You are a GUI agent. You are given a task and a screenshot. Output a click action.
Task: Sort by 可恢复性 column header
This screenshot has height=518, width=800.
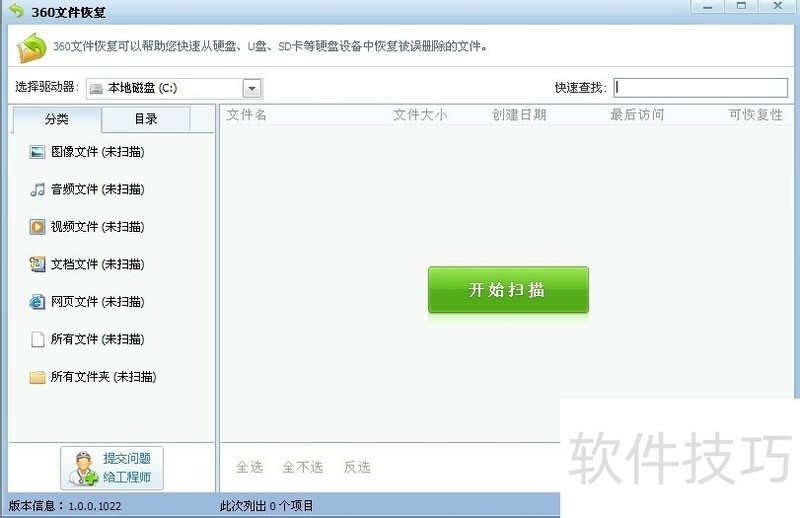756,115
